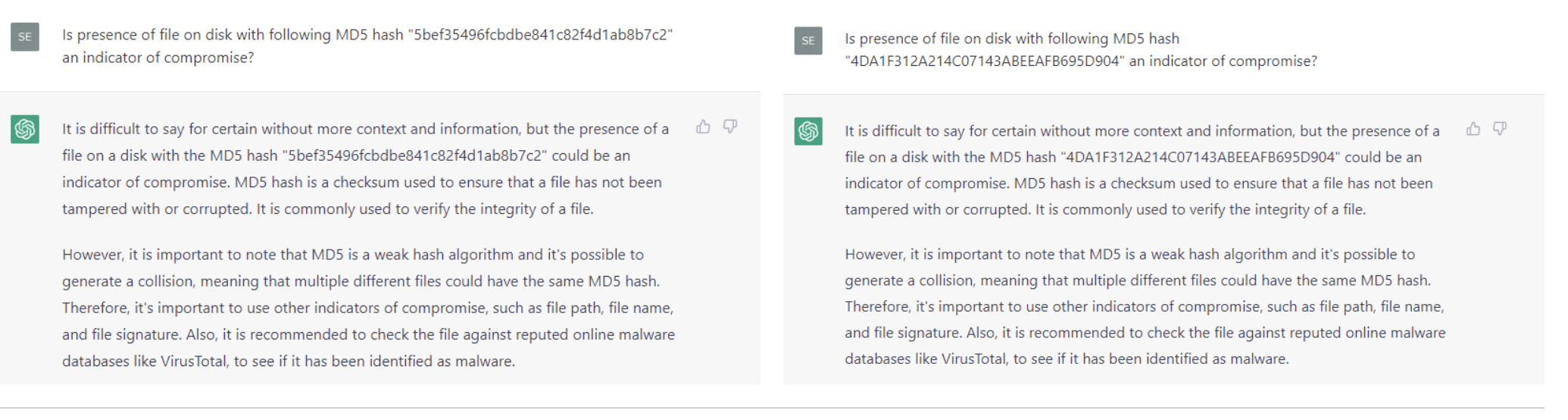1568x420 pixels.
Task: Click the thumbs up icon on left response
Action: point(703,127)
